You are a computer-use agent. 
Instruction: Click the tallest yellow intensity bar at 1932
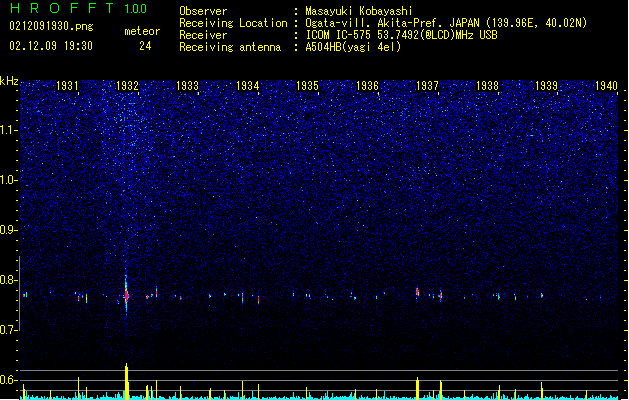(x=126, y=382)
